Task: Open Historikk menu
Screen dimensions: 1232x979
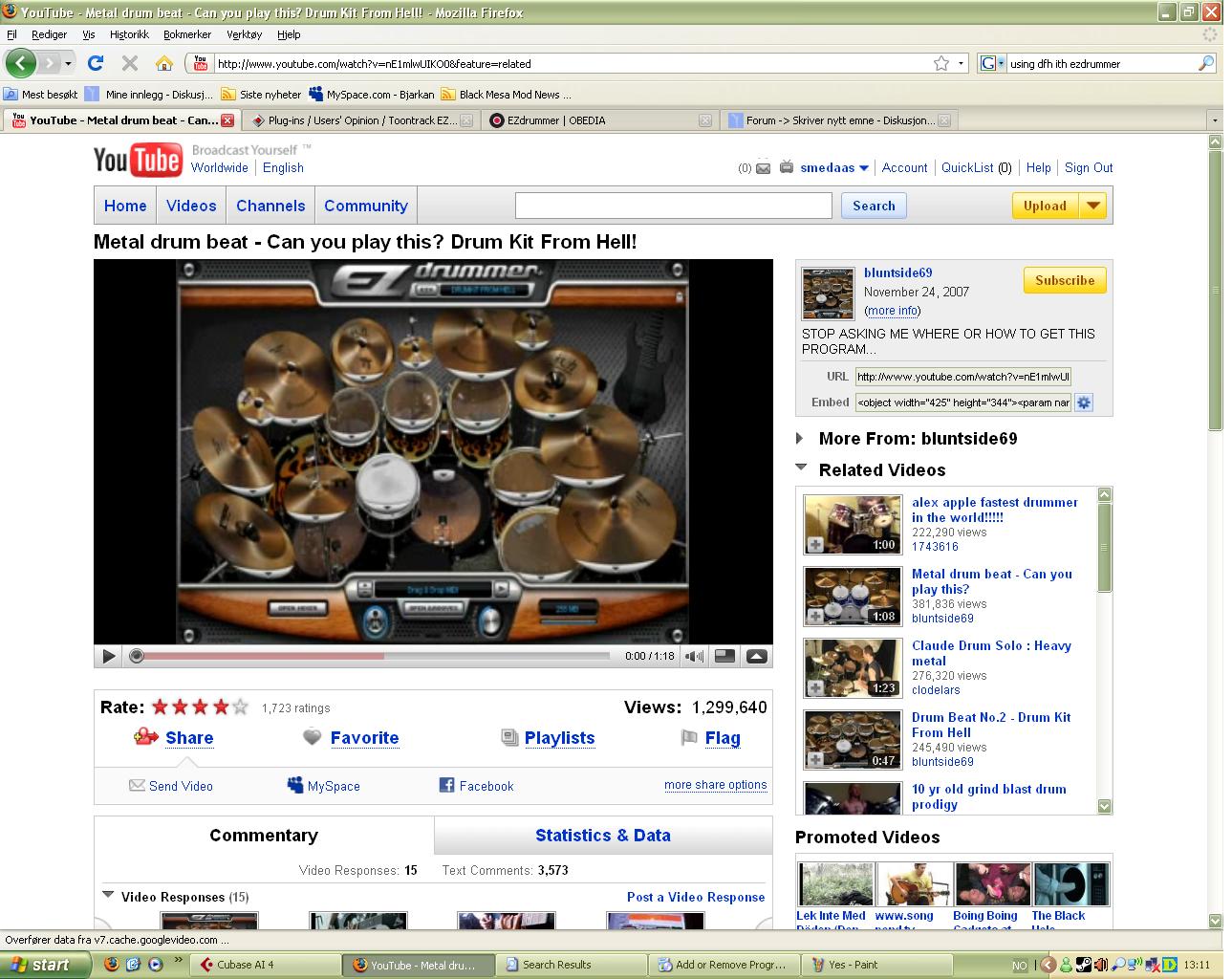Action: tap(129, 34)
